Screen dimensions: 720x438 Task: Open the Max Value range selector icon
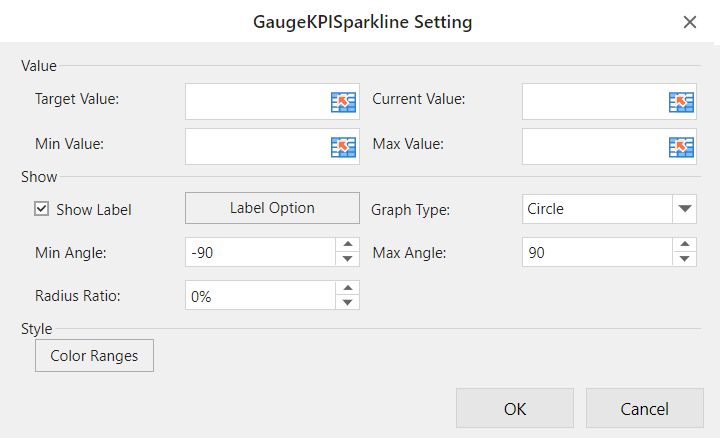(x=680, y=147)
